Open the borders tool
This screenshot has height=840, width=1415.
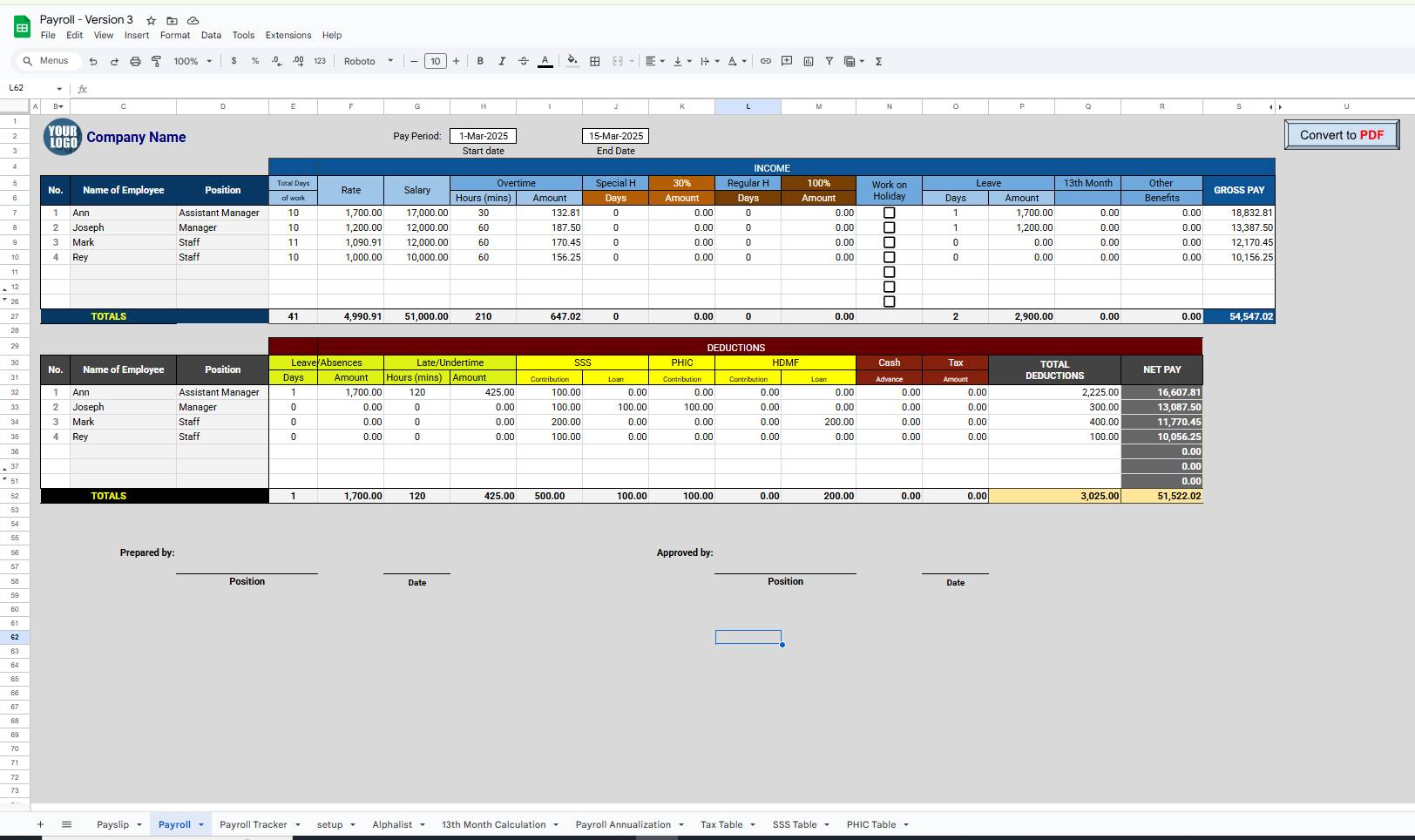(595, 61)
